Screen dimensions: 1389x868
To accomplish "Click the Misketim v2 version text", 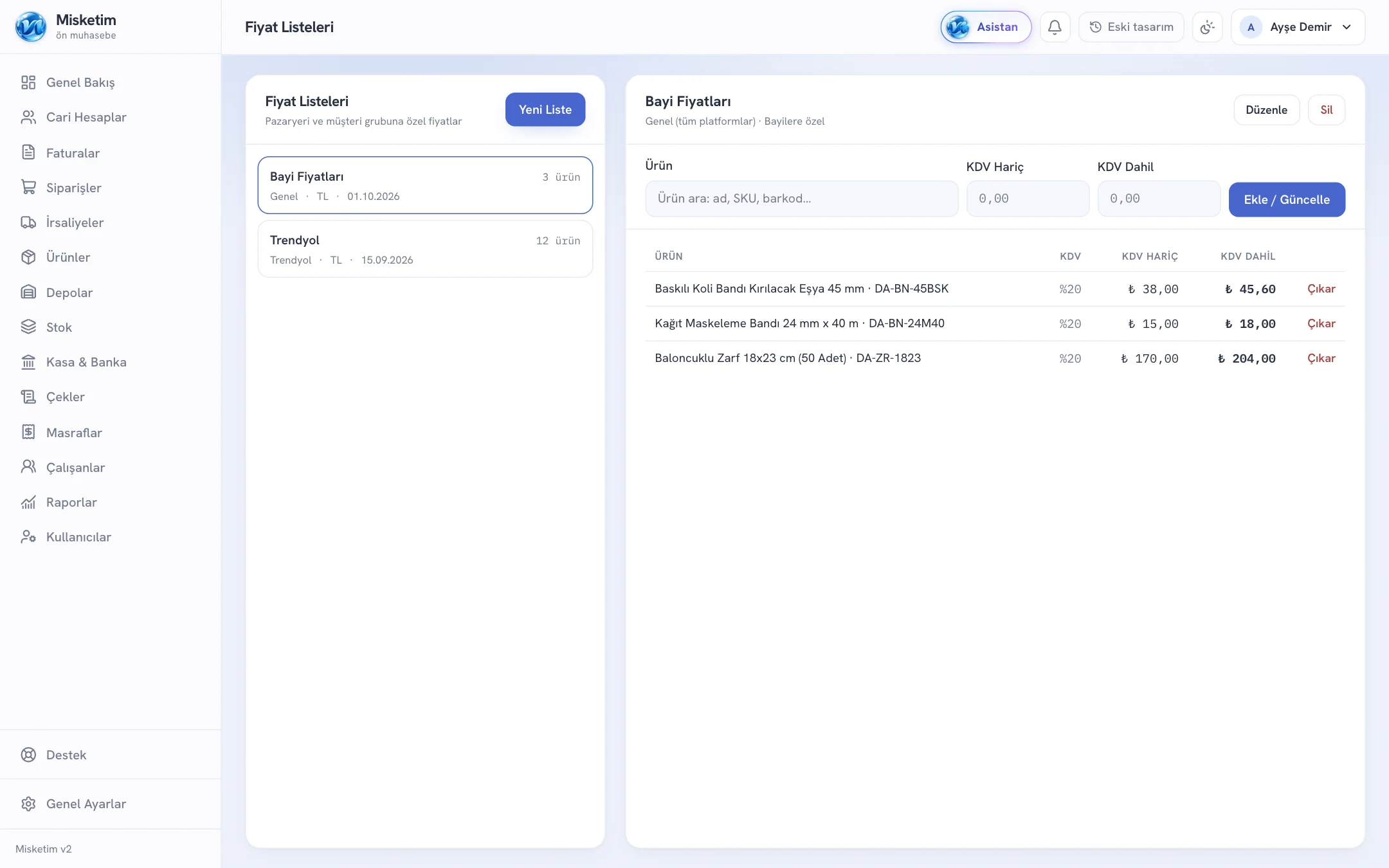I will [44, 849].
